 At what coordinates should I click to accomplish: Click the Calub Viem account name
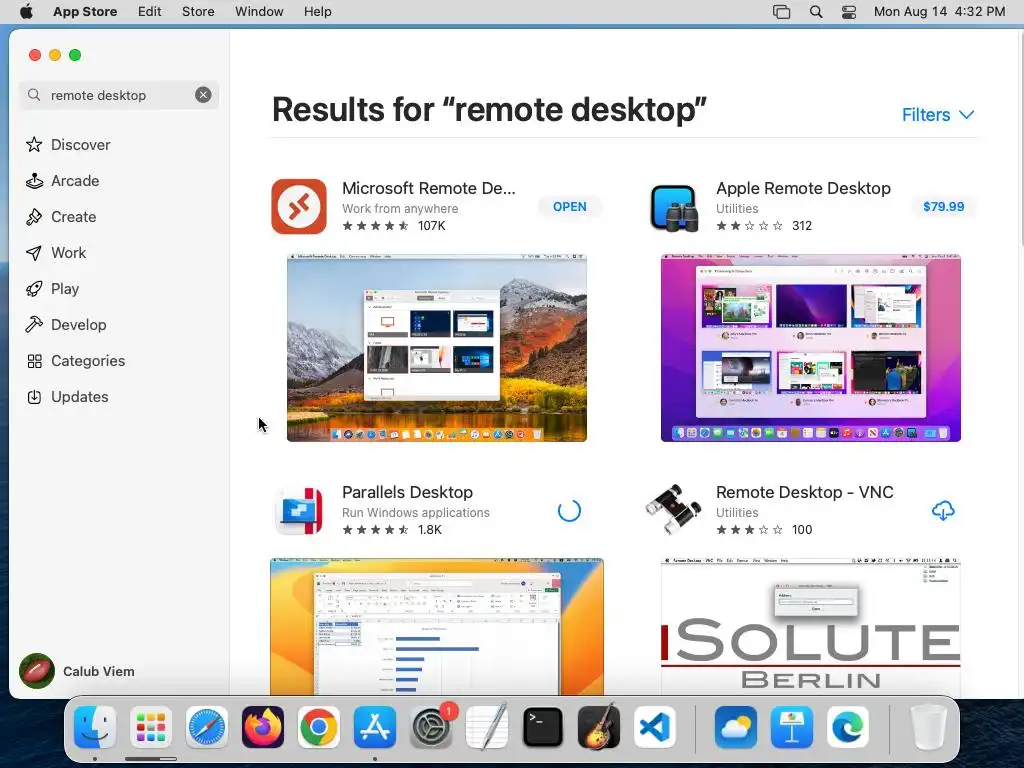(x=99, y=671)
